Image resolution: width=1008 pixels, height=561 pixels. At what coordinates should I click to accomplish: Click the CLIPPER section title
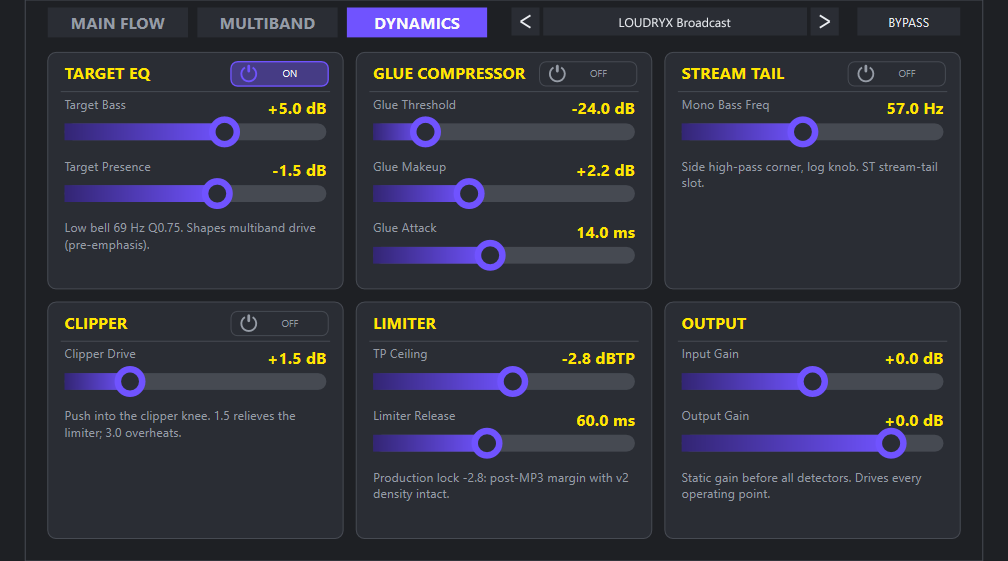click(x=96, y=323)
